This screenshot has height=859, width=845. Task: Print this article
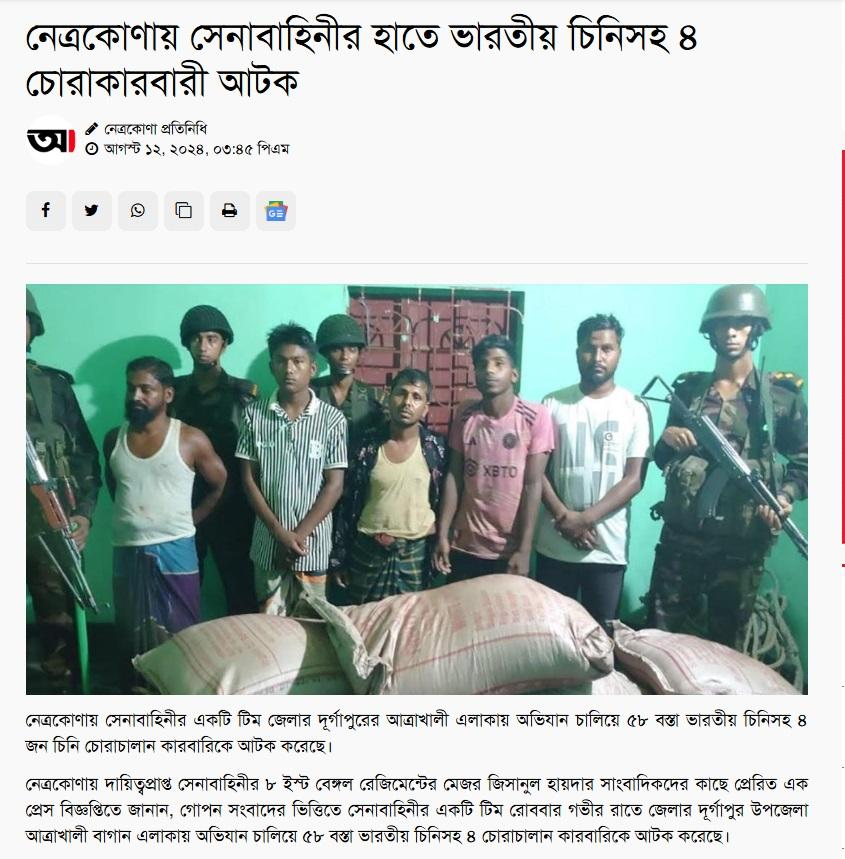pos(230,210)
